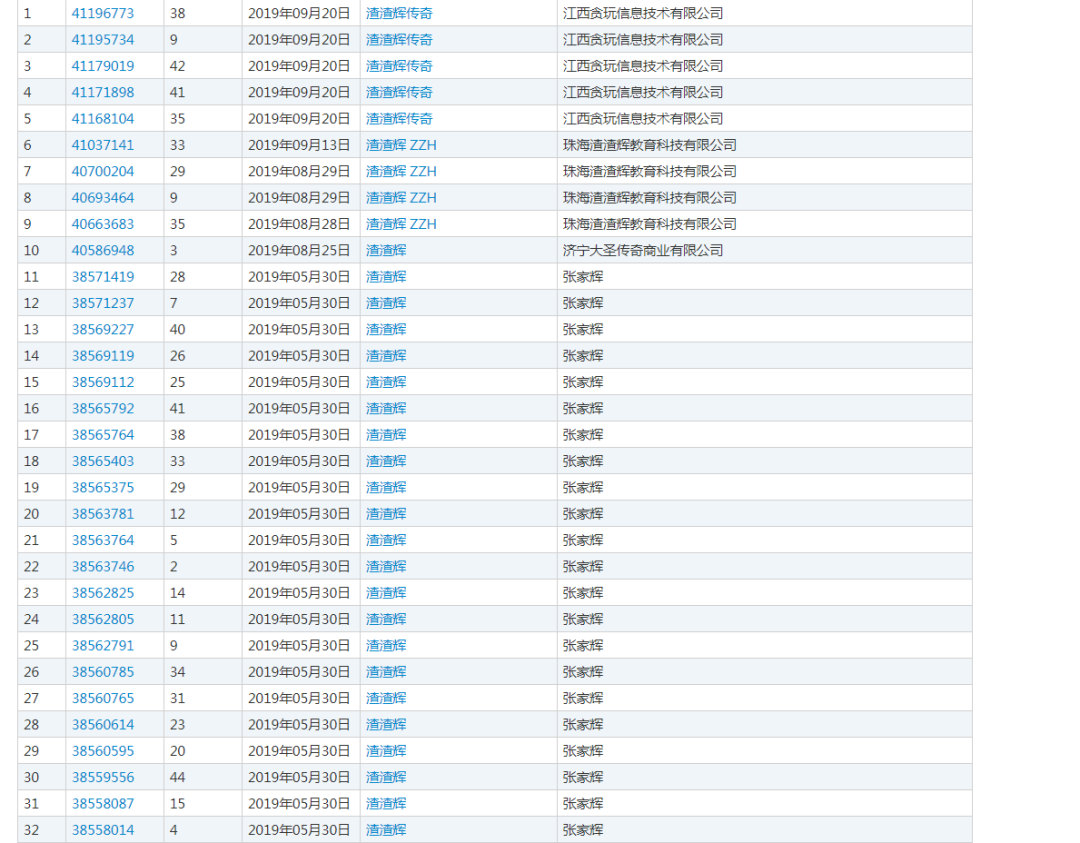
Task: Open application number 38558087
Action: (x=103, y=804)
